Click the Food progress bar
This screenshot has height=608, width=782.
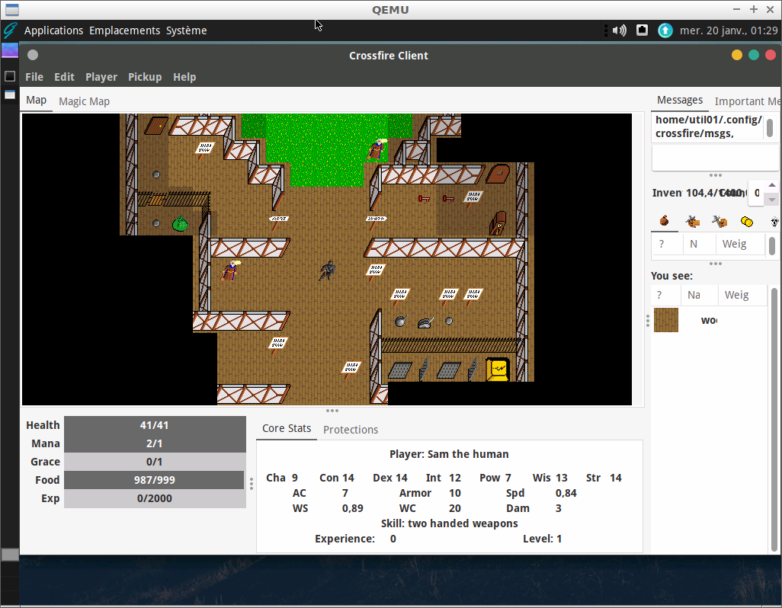click(155, 480)
